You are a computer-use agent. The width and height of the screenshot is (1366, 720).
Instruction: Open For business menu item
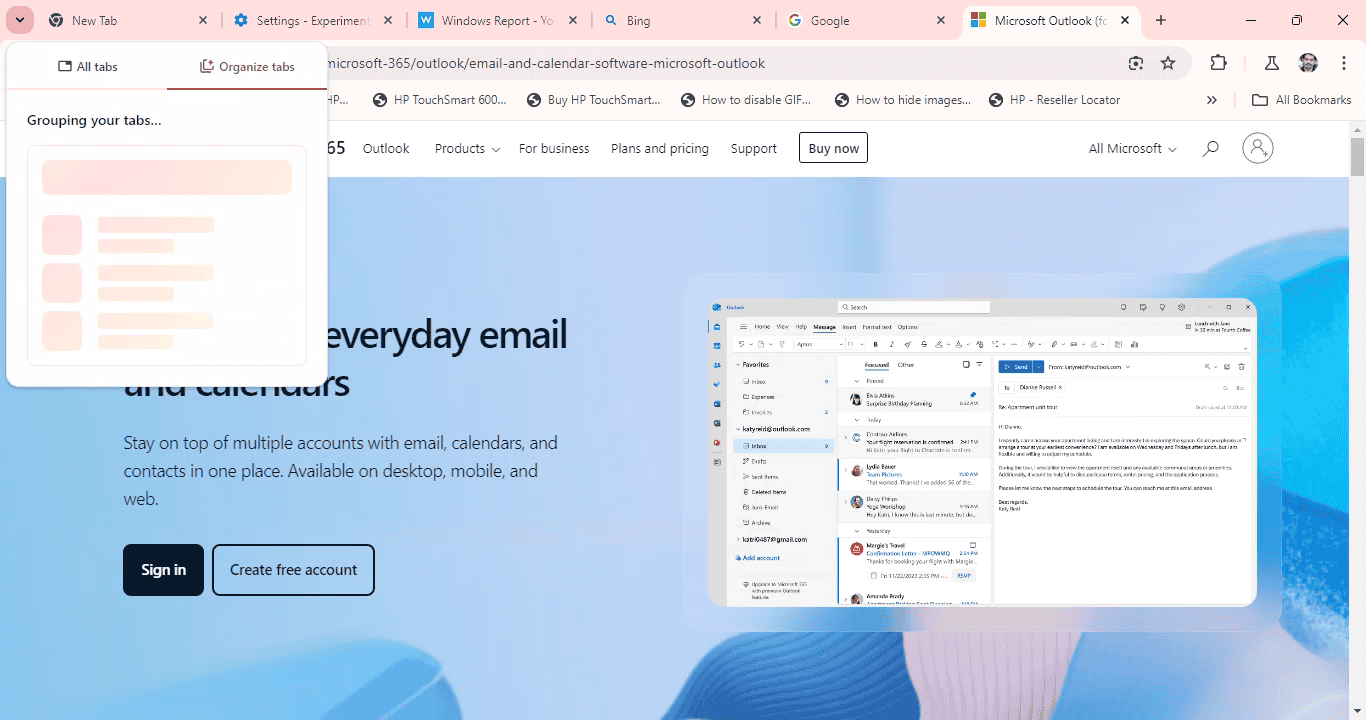point(554,148)
